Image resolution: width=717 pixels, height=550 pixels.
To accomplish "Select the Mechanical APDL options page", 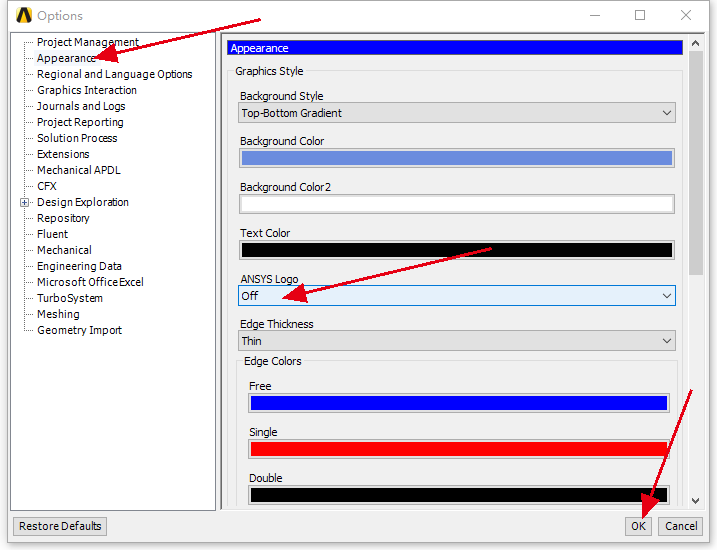I will (x=78, y=170).
